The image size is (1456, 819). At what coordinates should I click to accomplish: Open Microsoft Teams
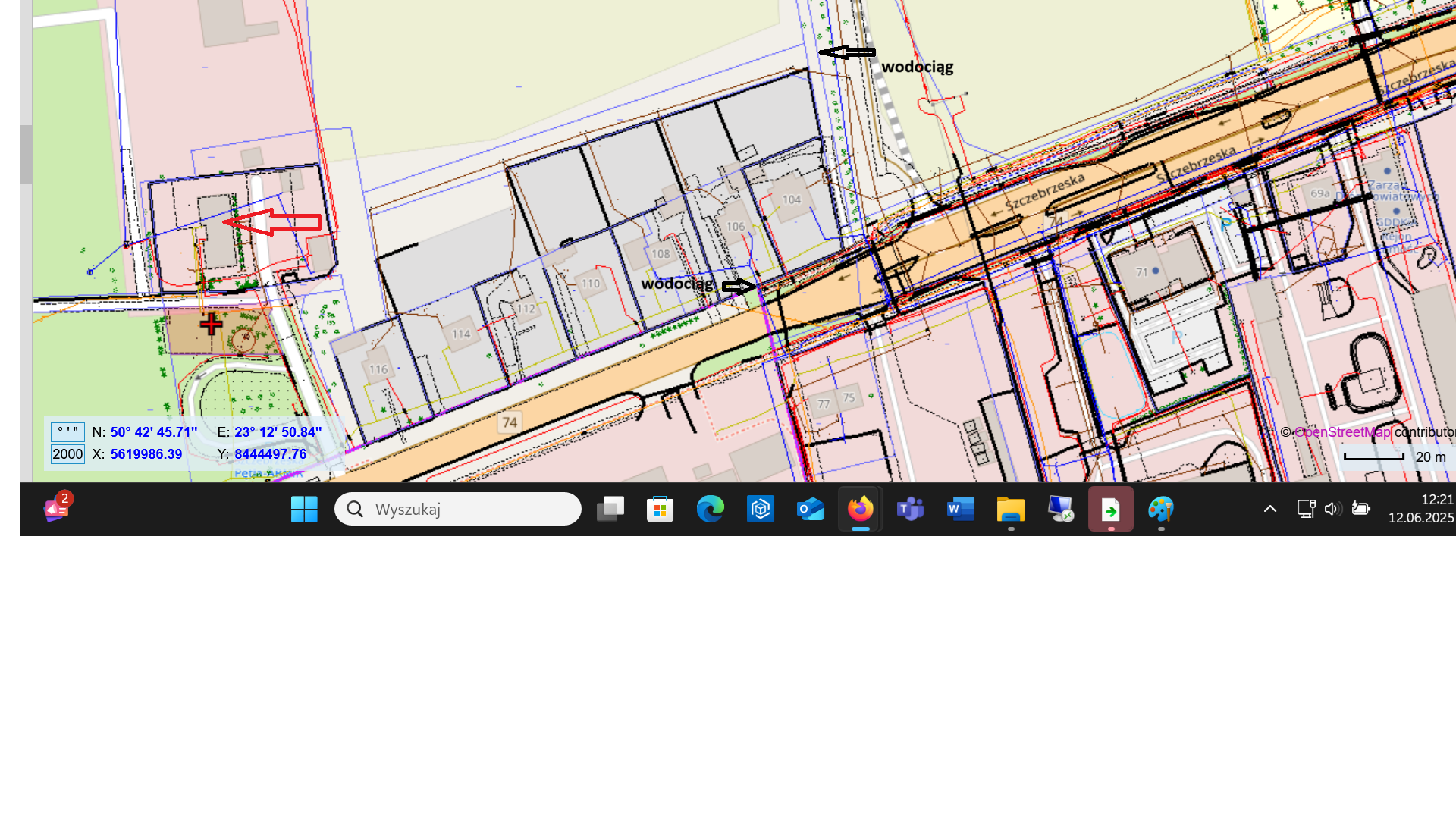point(910,510)
